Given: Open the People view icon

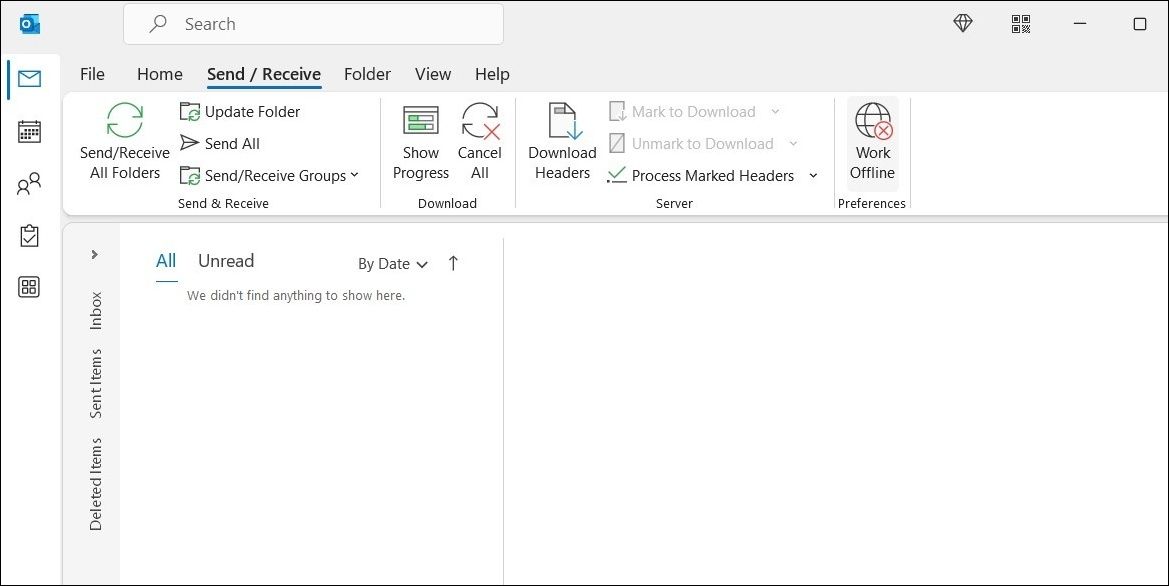Looking at the screenshot, I should (29, 183).
